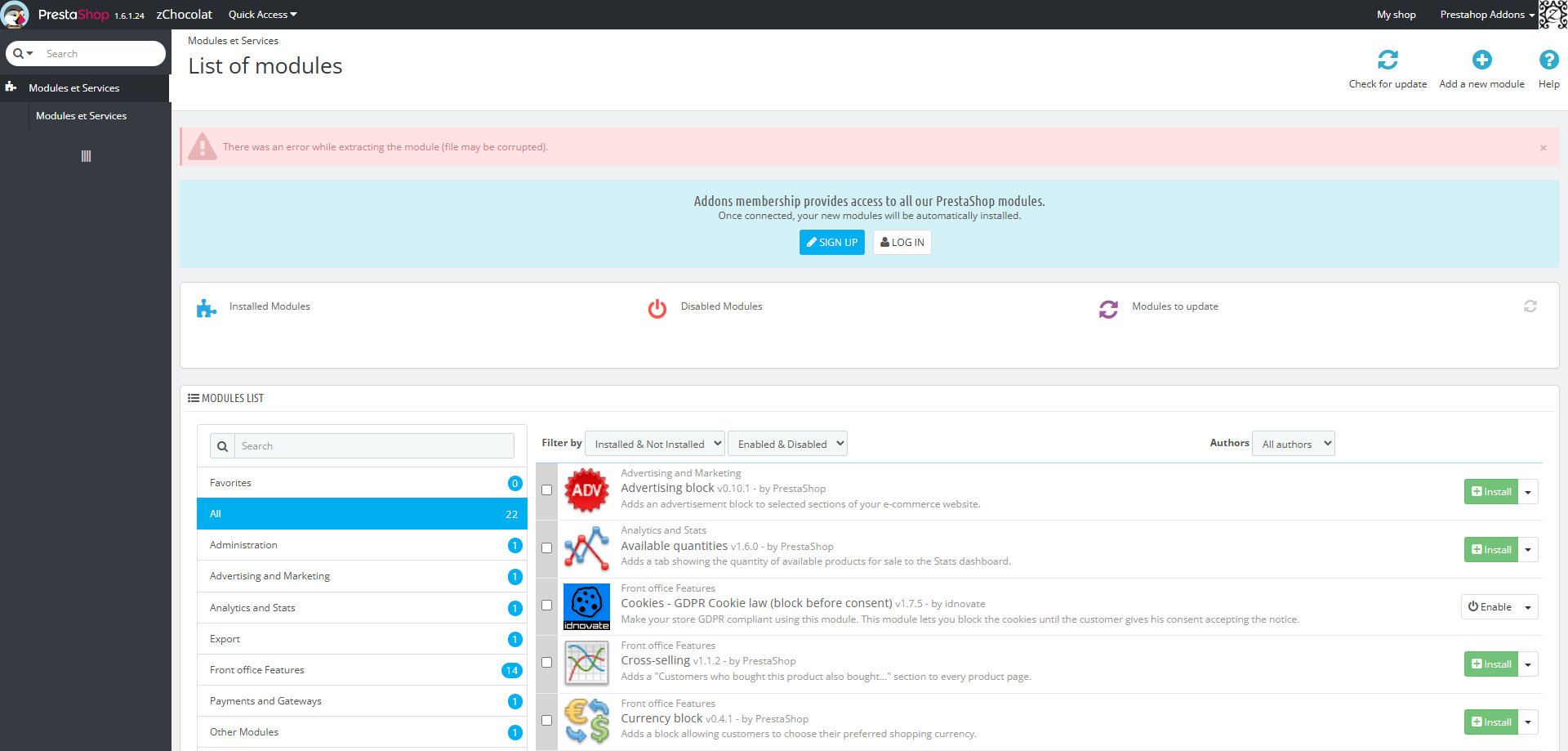
Task: Click the Cross-selling module graph icon
Action: tap(586, 664)
